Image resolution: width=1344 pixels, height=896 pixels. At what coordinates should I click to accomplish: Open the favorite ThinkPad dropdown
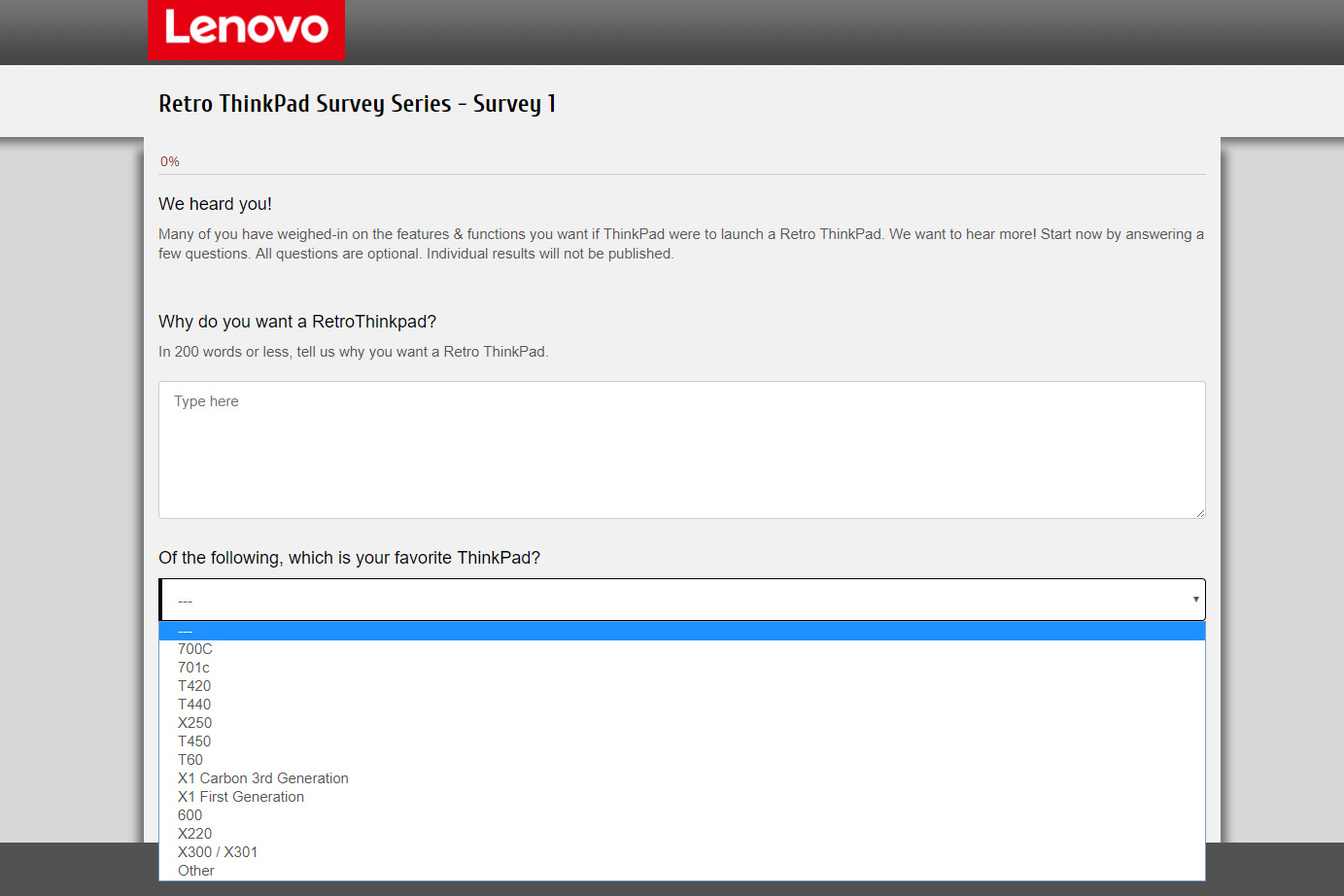coord(681,600)
